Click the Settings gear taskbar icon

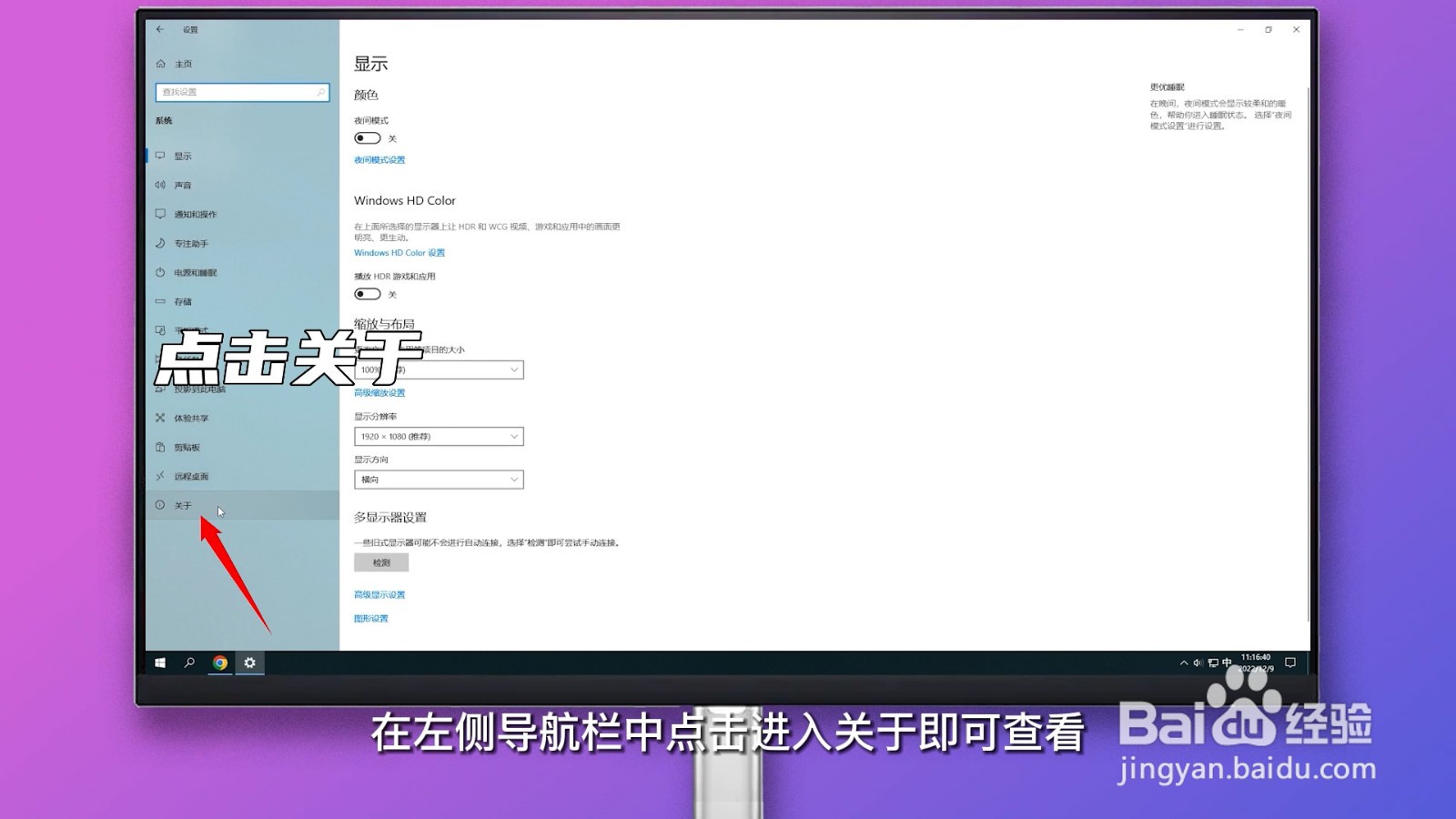tap(249, 663)
